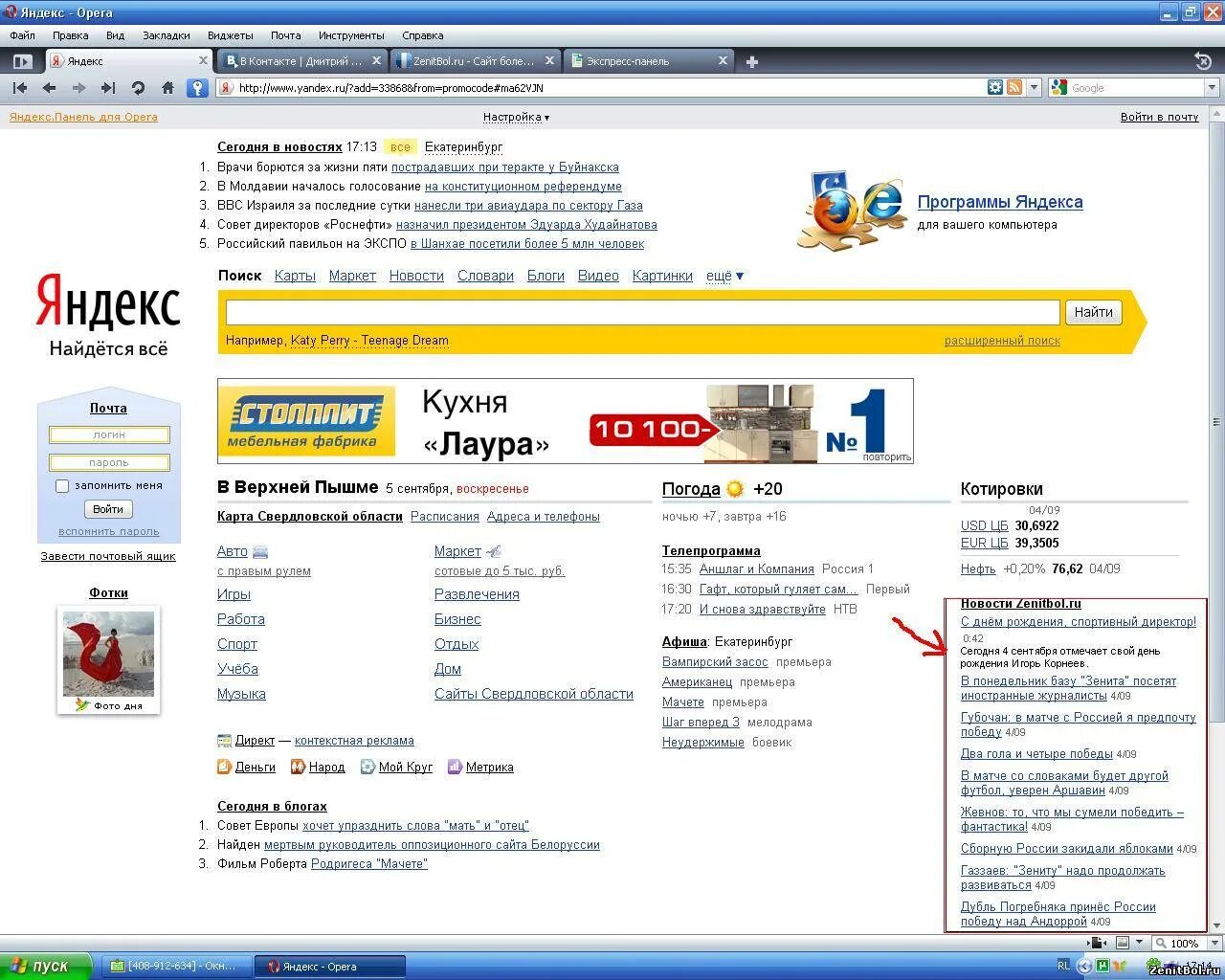
Task: Open the 'Вампирский засос' film link
Action: (715, 661)
